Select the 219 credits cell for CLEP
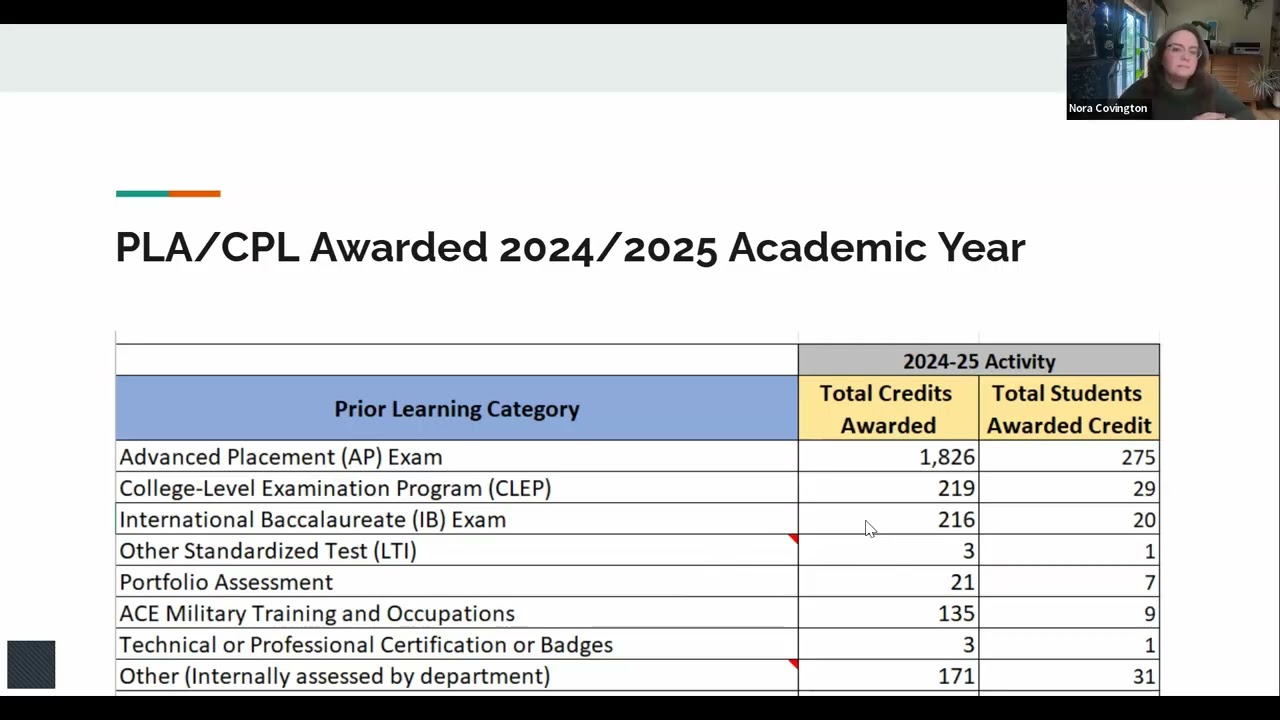This screenshot has height=720, width=1280. tap(888, 488)
